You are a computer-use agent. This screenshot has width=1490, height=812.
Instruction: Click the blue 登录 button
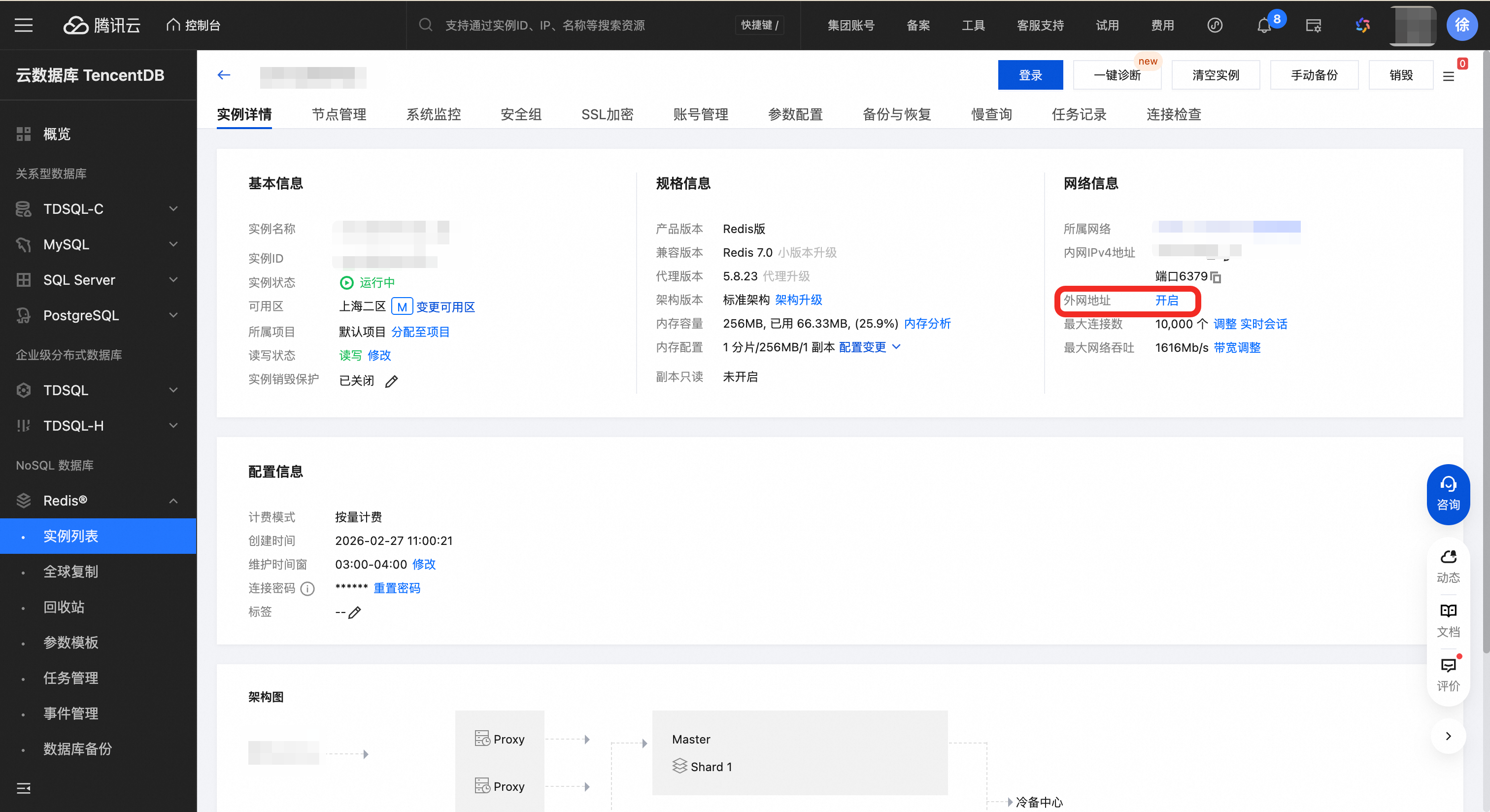click(x=1030, y=75)
